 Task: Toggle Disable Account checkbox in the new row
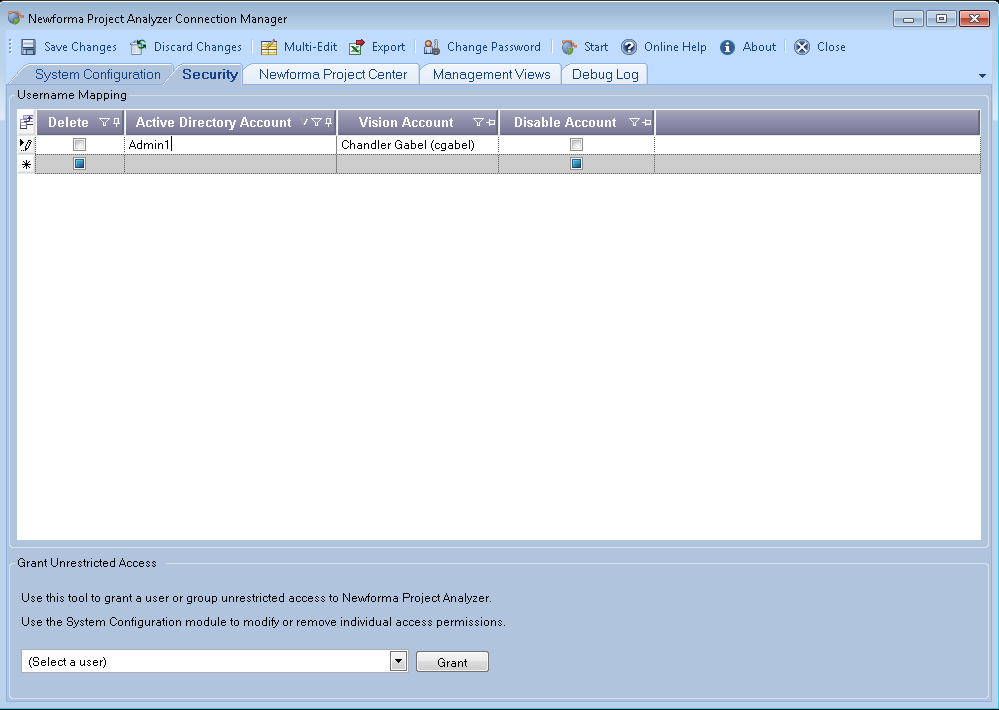(577, 164)
